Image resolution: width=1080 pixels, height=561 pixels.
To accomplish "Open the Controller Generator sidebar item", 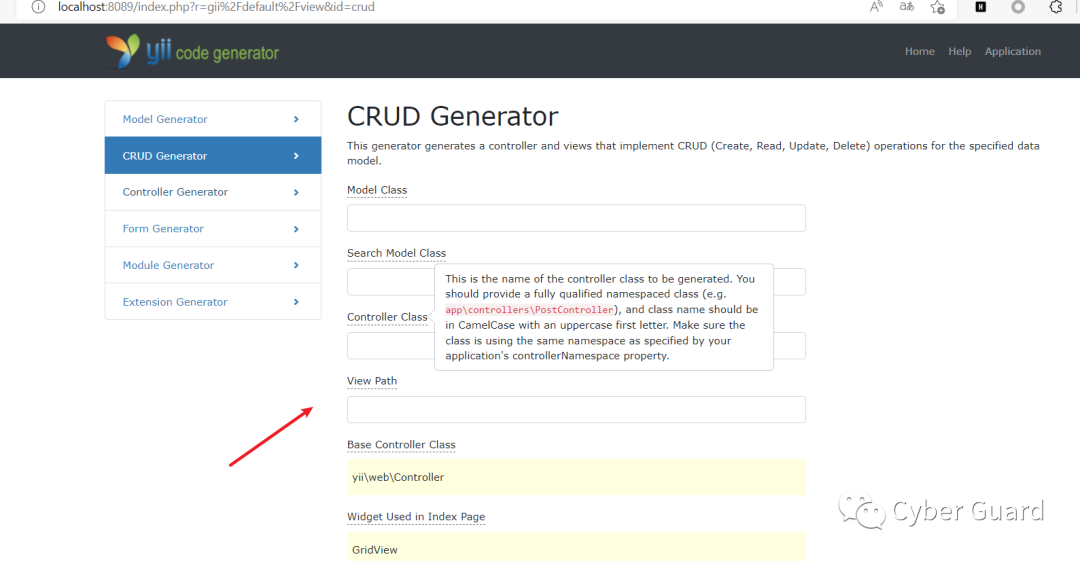I will [x=213, y=192].
